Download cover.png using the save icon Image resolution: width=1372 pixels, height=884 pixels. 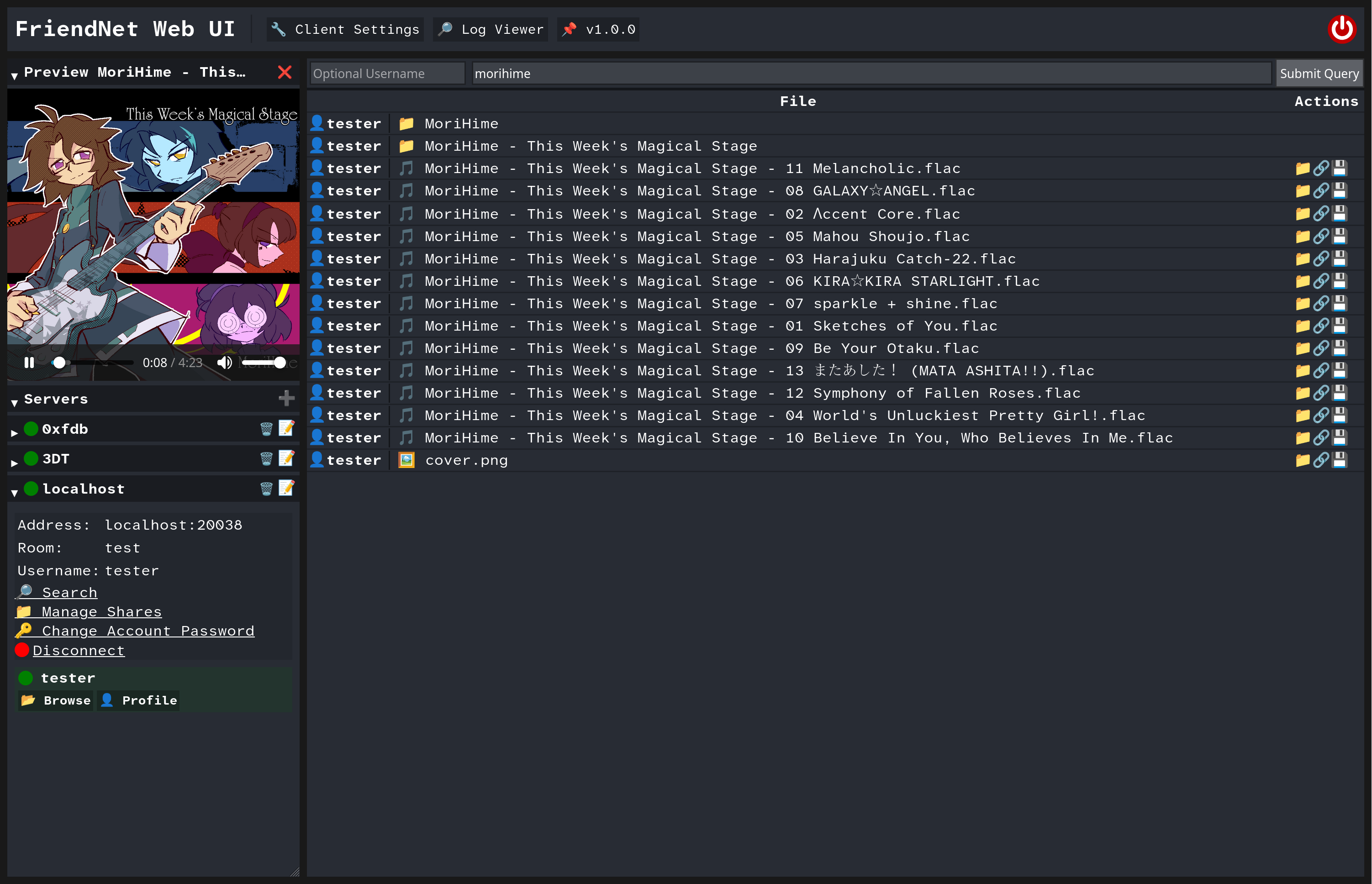[1340, 460]
